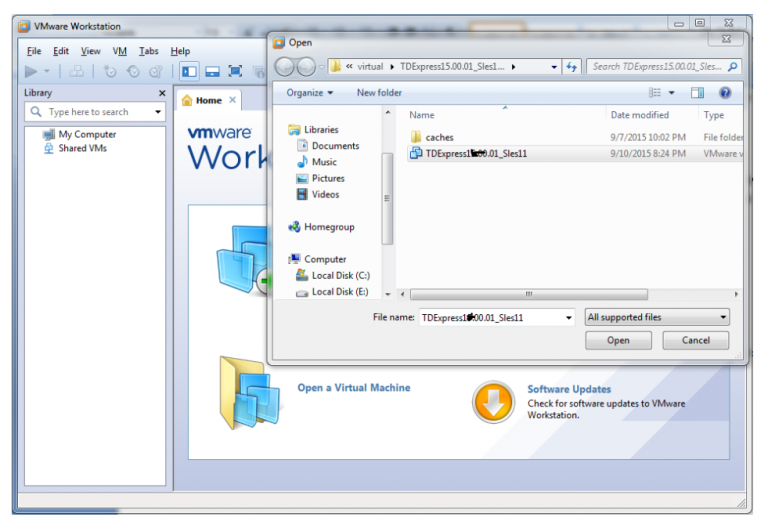
Task: Click the Cancel button in the dialog
Action: click(x=696, y=340)
